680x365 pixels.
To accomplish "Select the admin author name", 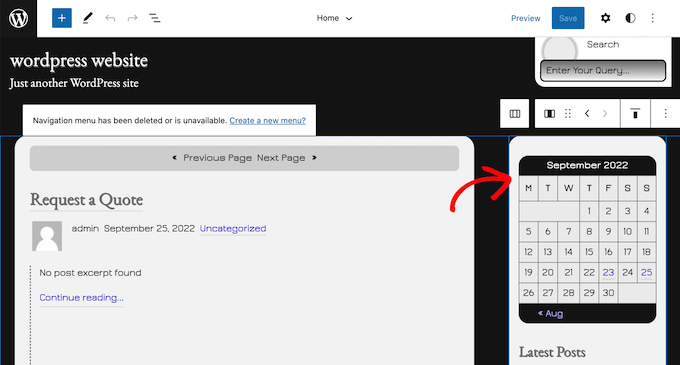I will pos(85,228).
